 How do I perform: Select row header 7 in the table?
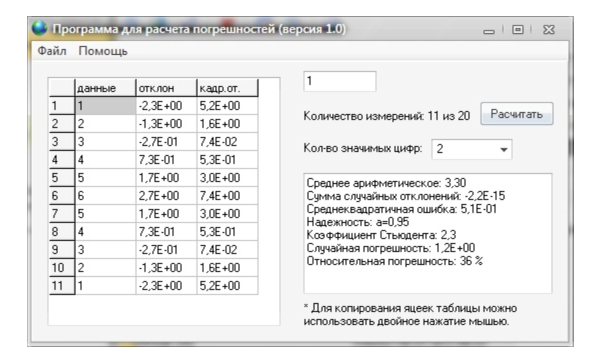pos(62,213)
